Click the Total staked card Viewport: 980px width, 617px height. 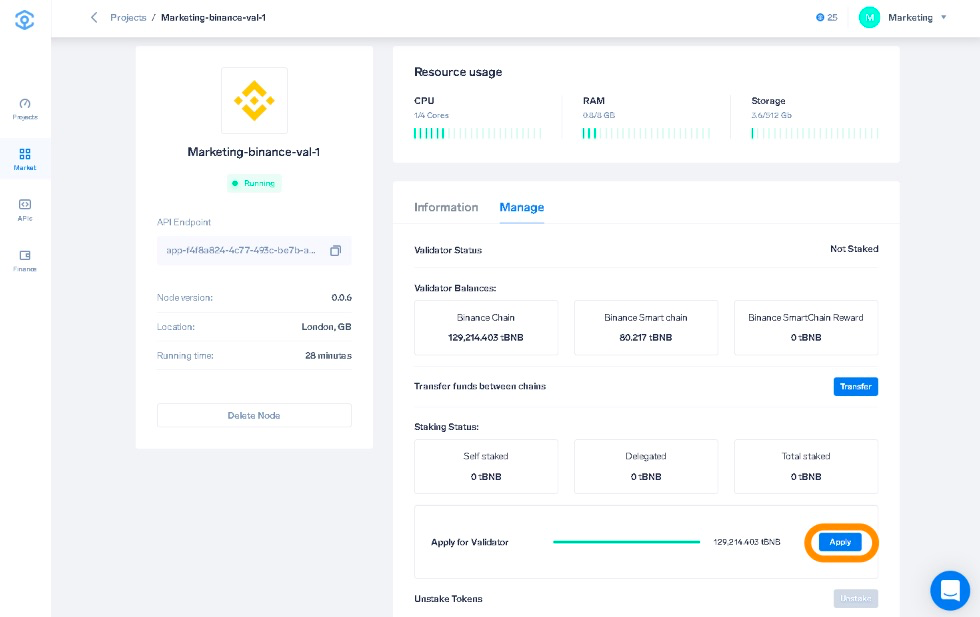[806, 466]
